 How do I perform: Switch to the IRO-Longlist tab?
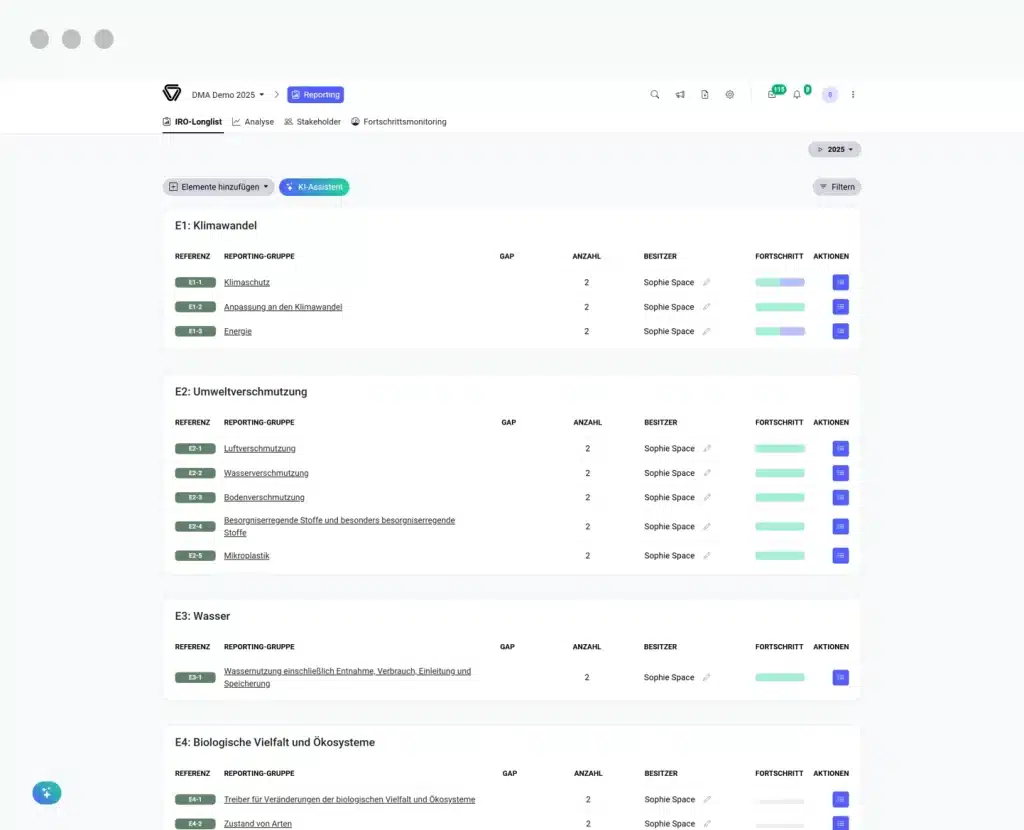coord(193,122)
